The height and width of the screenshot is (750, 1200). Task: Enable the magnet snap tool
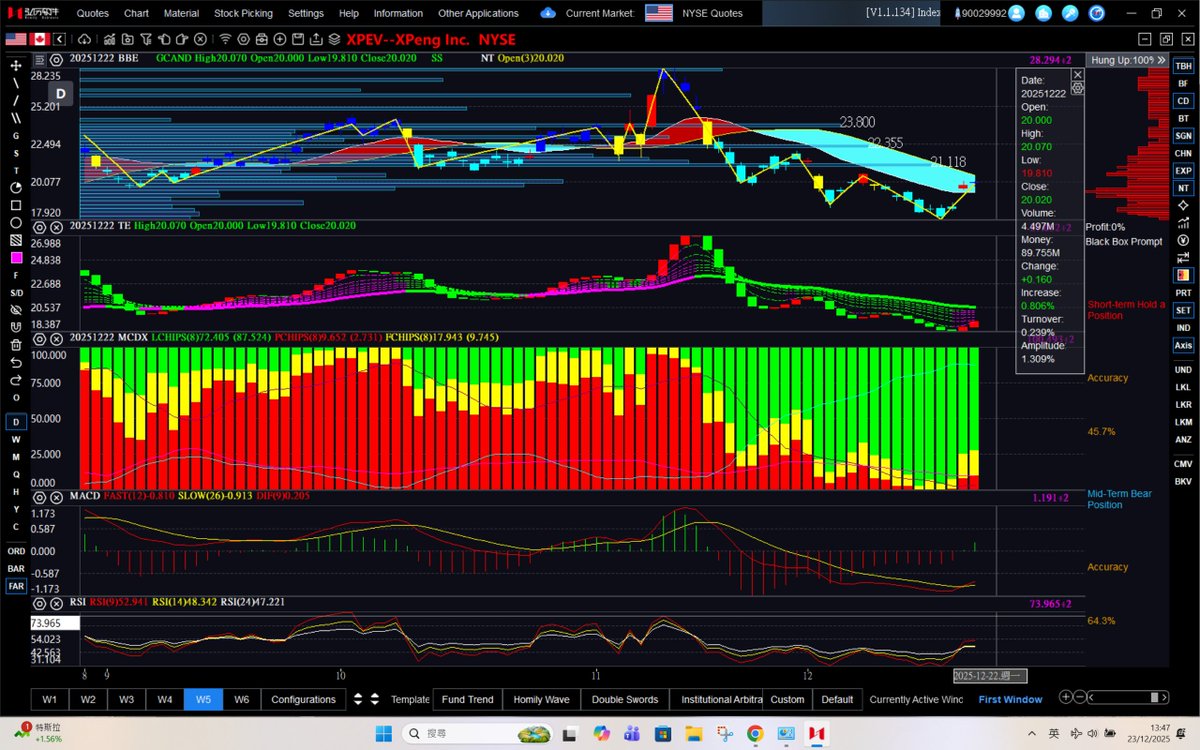pos(16,327)
